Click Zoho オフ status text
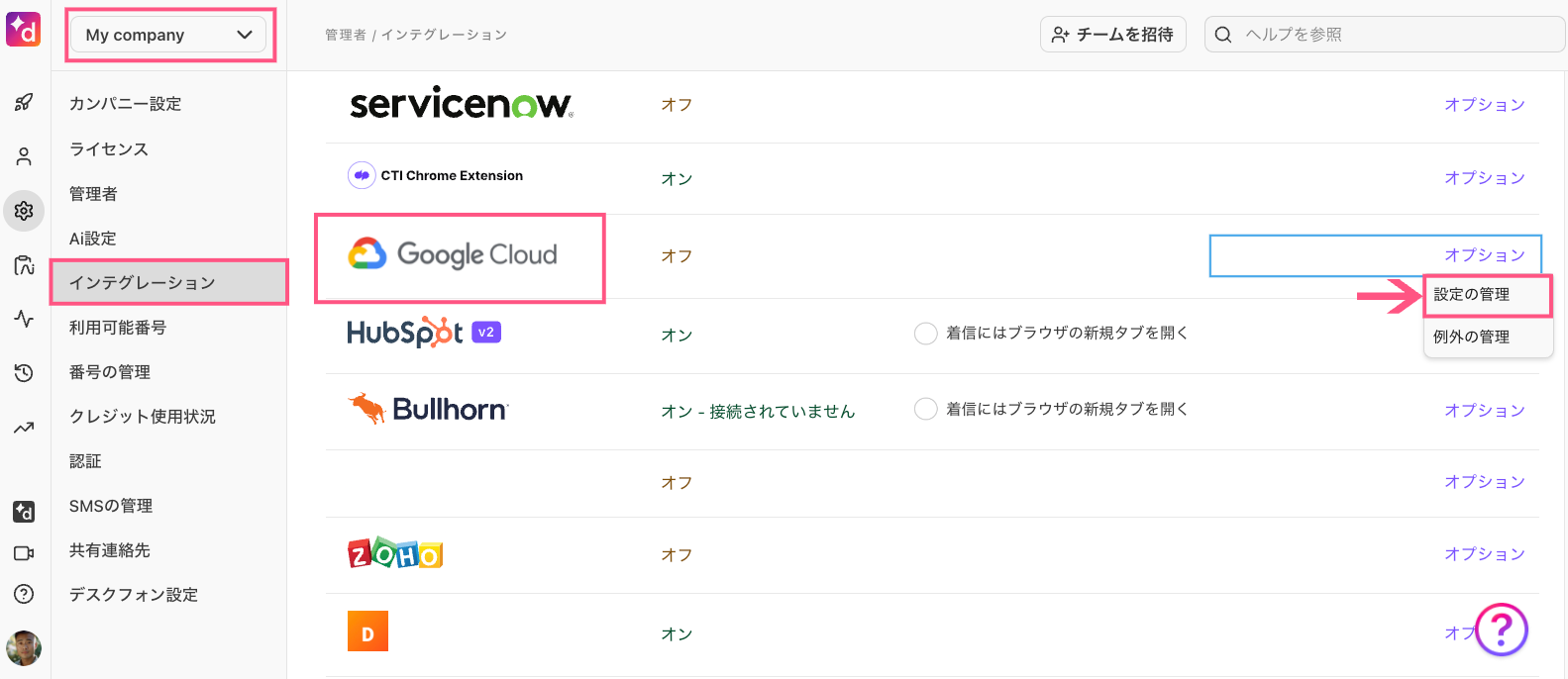 [677, 554]
